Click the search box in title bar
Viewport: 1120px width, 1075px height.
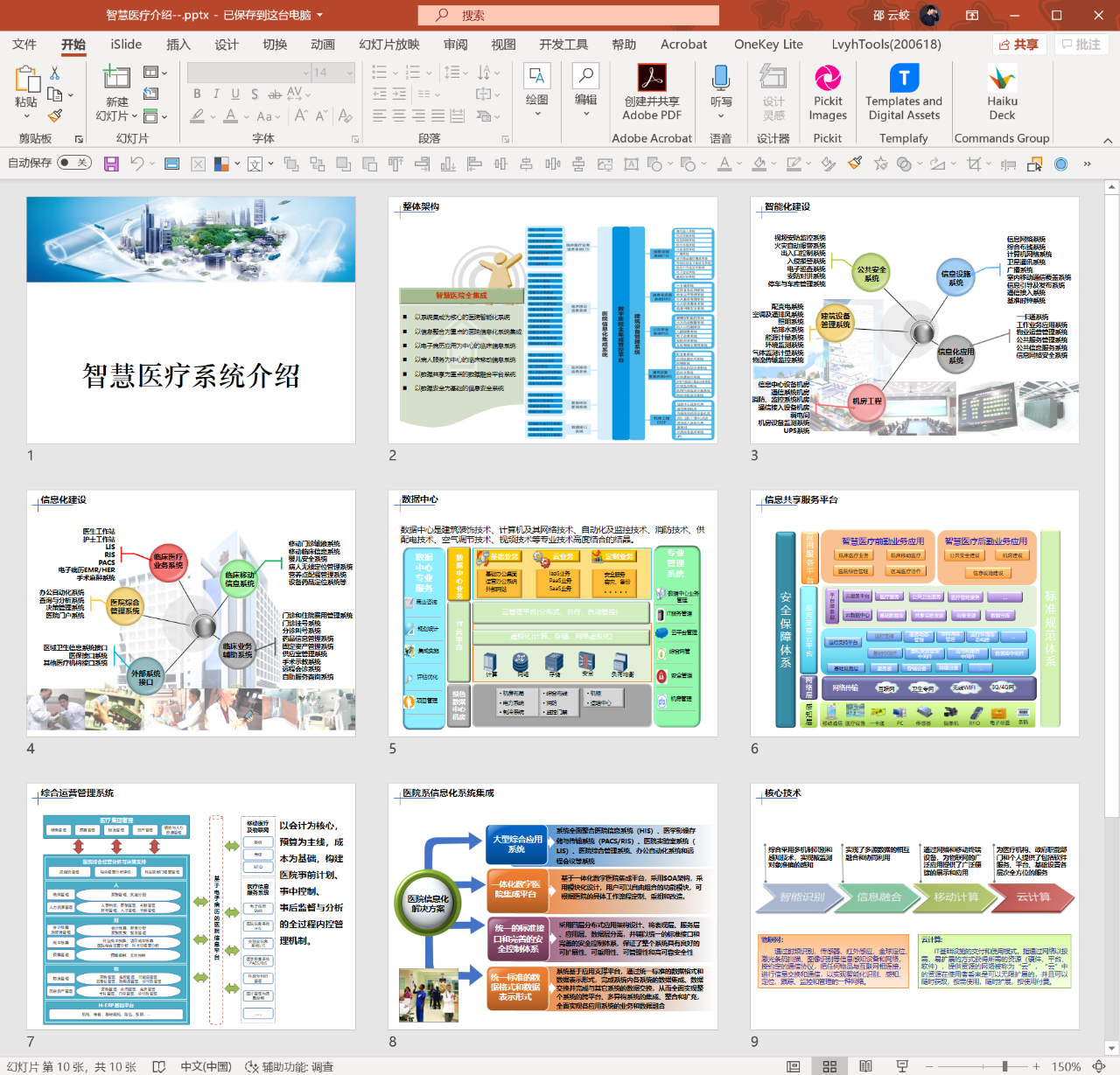tap(569, 15)
